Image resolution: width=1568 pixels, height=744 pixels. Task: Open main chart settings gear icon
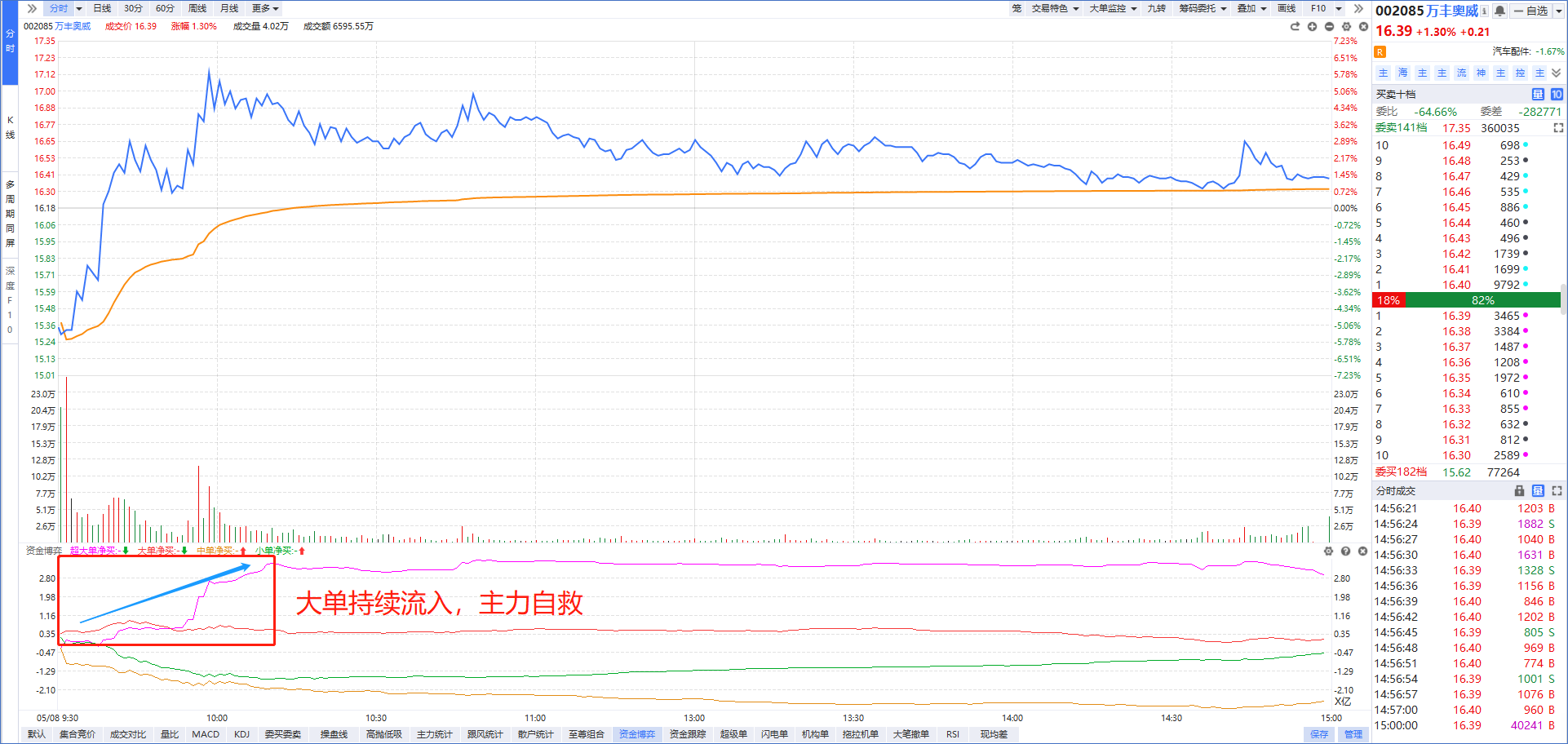pos(1346,27)
